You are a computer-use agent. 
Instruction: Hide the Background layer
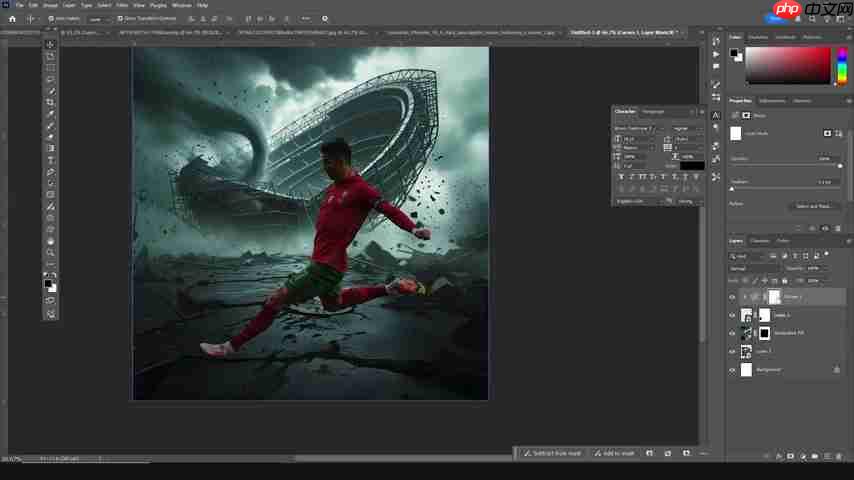pyautogui.click(x=732, y=370)
